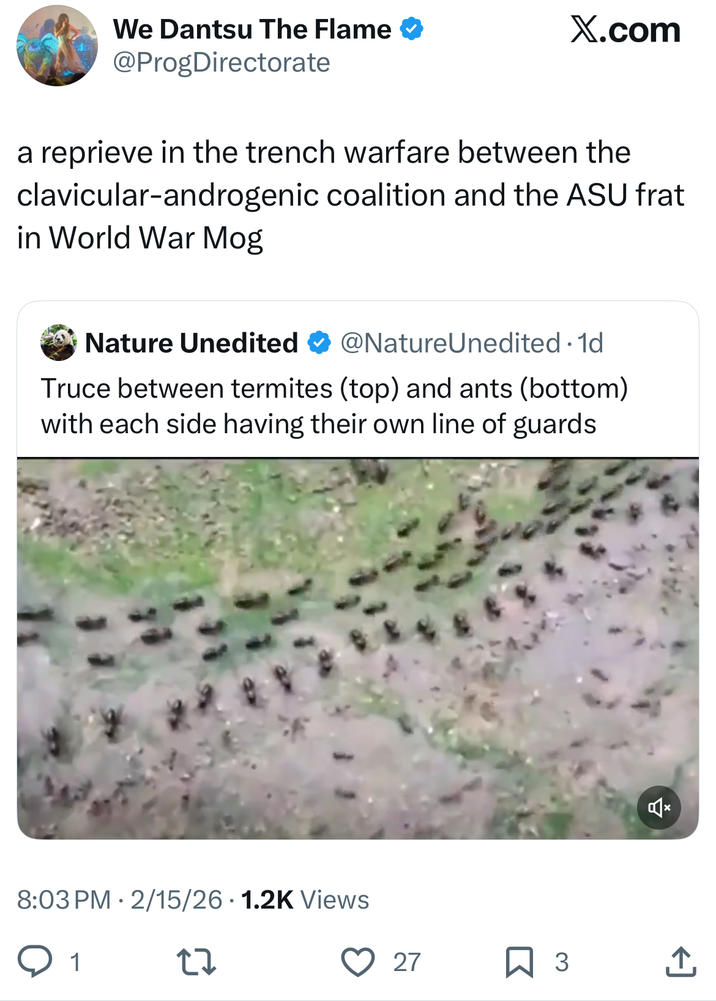This screenshot has height=1001, width=716.
Task: Click verified badge beside We Dantsu The Flame
Action: coord(411,30)
